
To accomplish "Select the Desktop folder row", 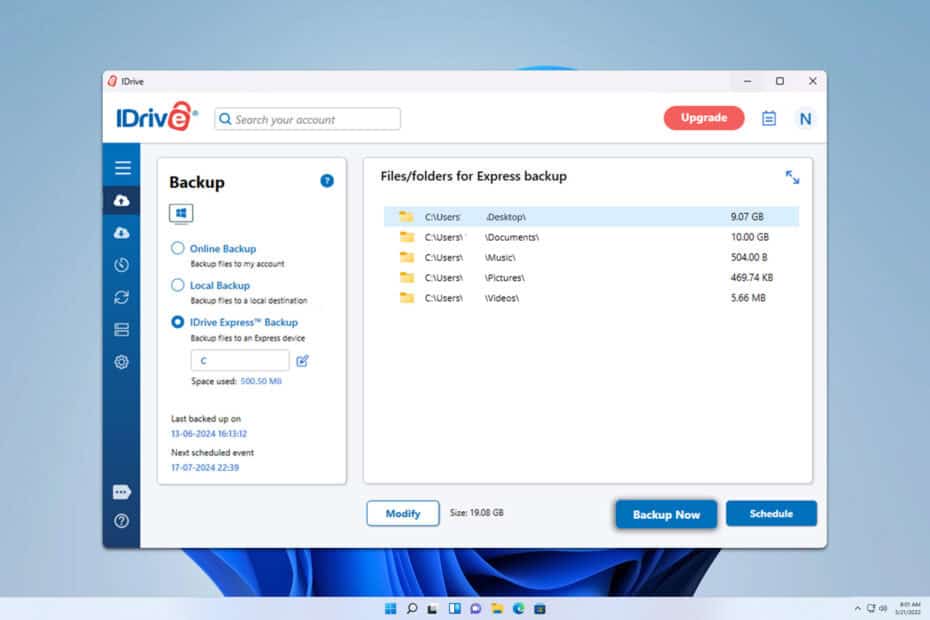I will pos(591,217).
